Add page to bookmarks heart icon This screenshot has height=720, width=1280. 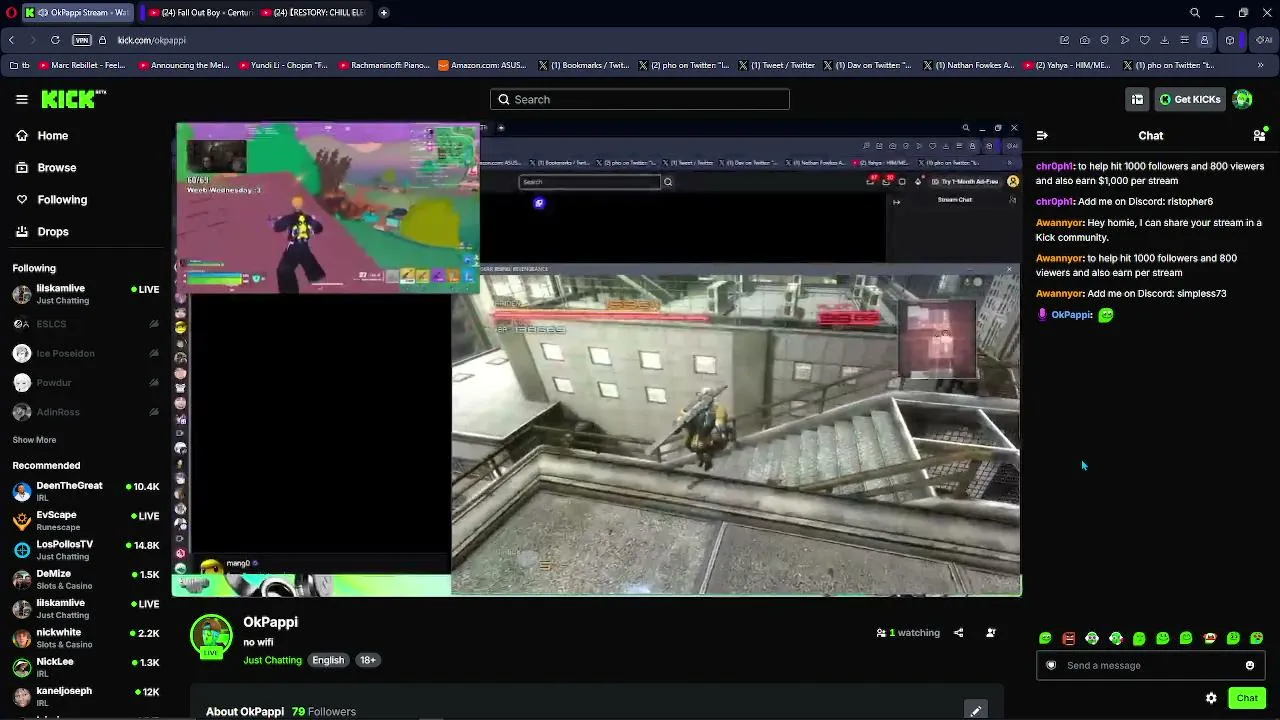(1145, 40)
